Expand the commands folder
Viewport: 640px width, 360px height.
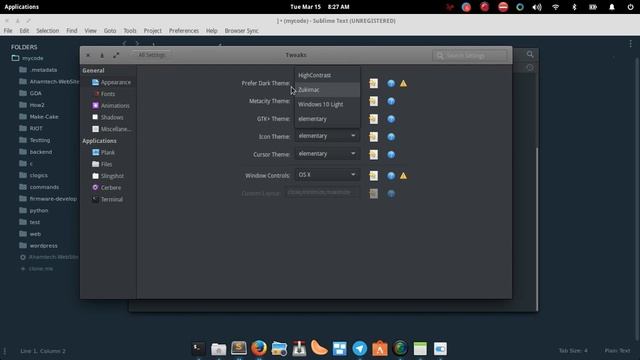click(39, 187)
